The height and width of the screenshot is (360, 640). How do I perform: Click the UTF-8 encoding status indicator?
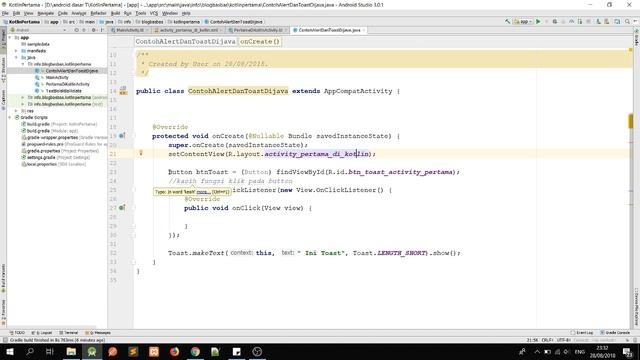[x=564, y=340]
